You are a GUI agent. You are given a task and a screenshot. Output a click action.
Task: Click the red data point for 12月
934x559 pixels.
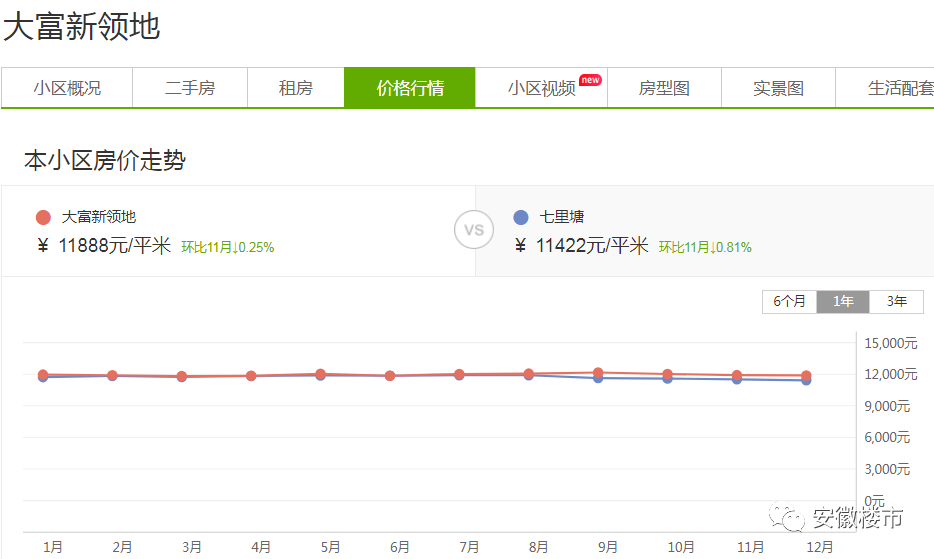tap(806, 375)
